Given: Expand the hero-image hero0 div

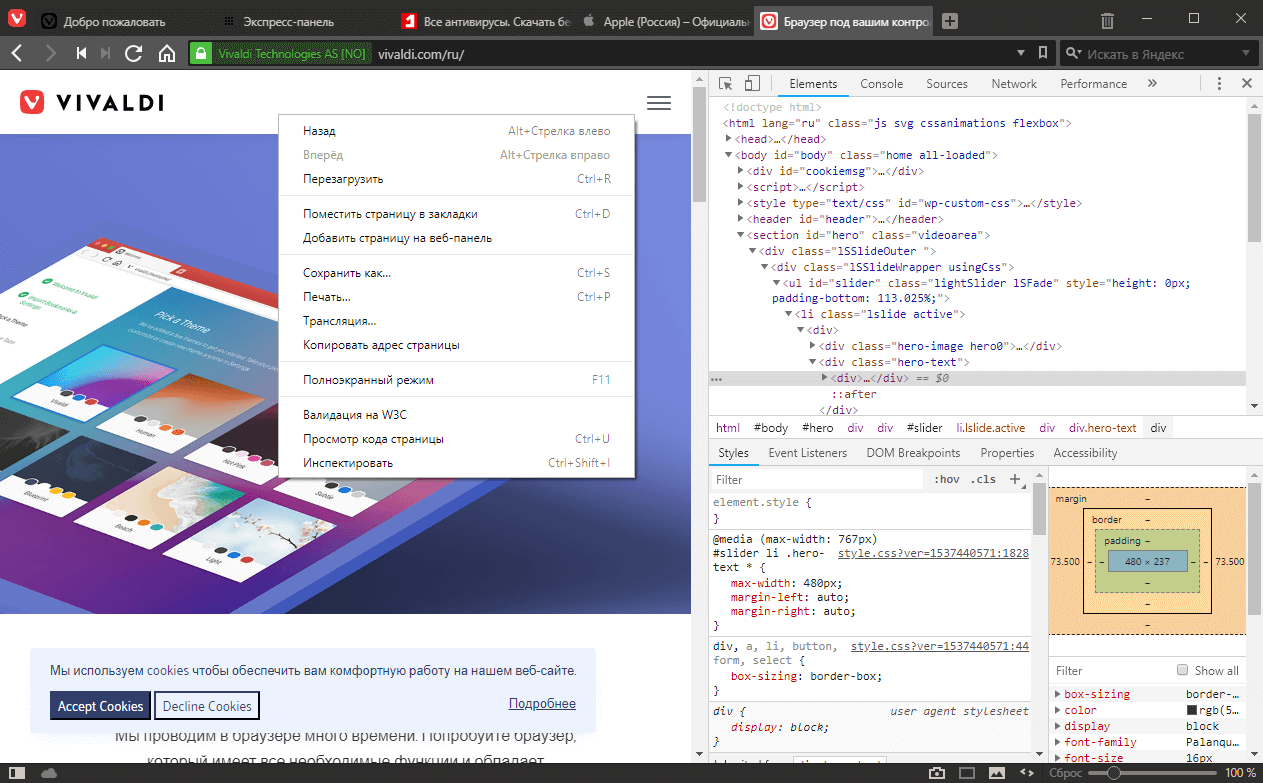Looking at the screenshot, I should coord(813,347).
